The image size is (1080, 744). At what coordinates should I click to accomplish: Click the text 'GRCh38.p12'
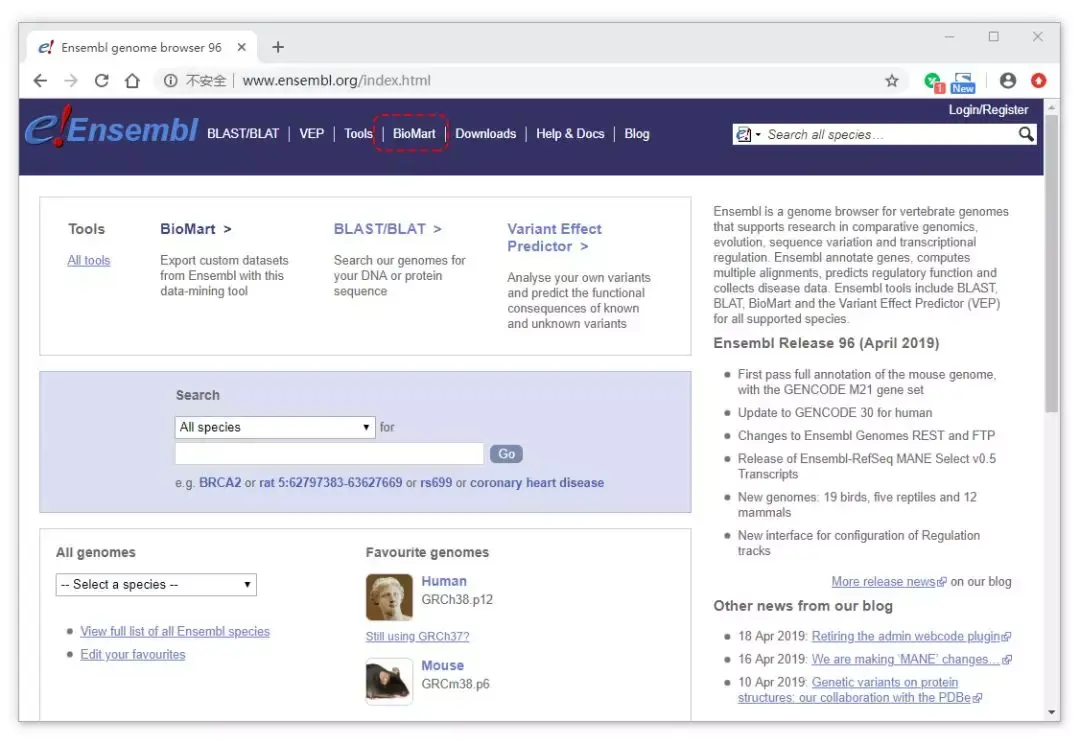(457, 599)
